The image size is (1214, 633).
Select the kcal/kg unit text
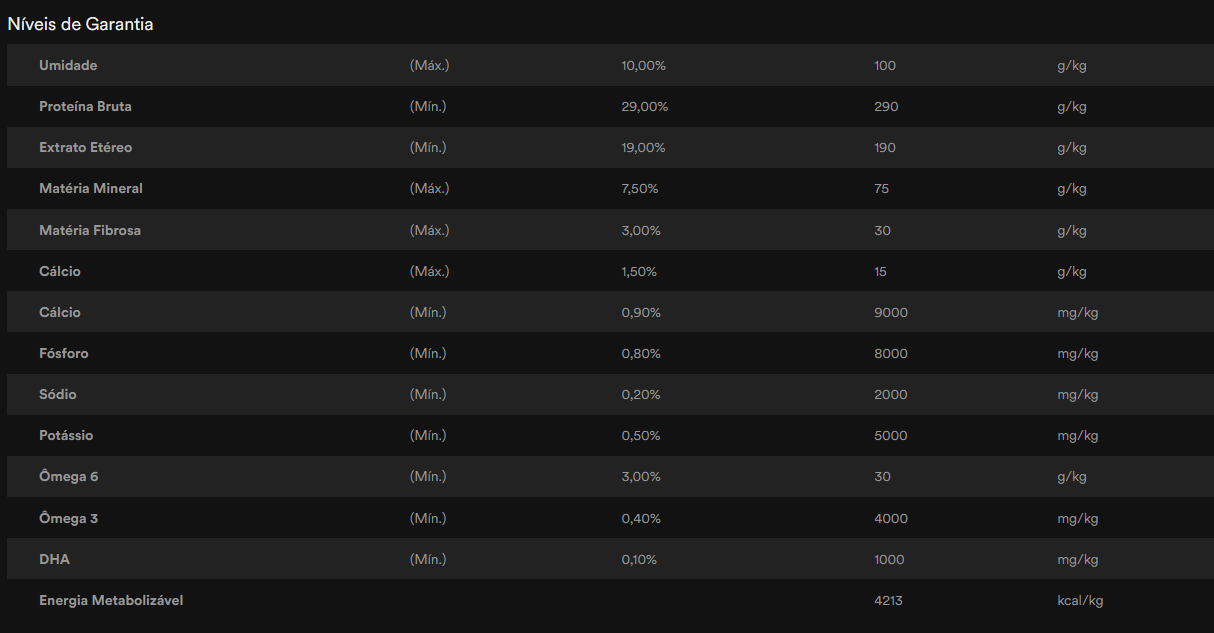pos(1080,600)
